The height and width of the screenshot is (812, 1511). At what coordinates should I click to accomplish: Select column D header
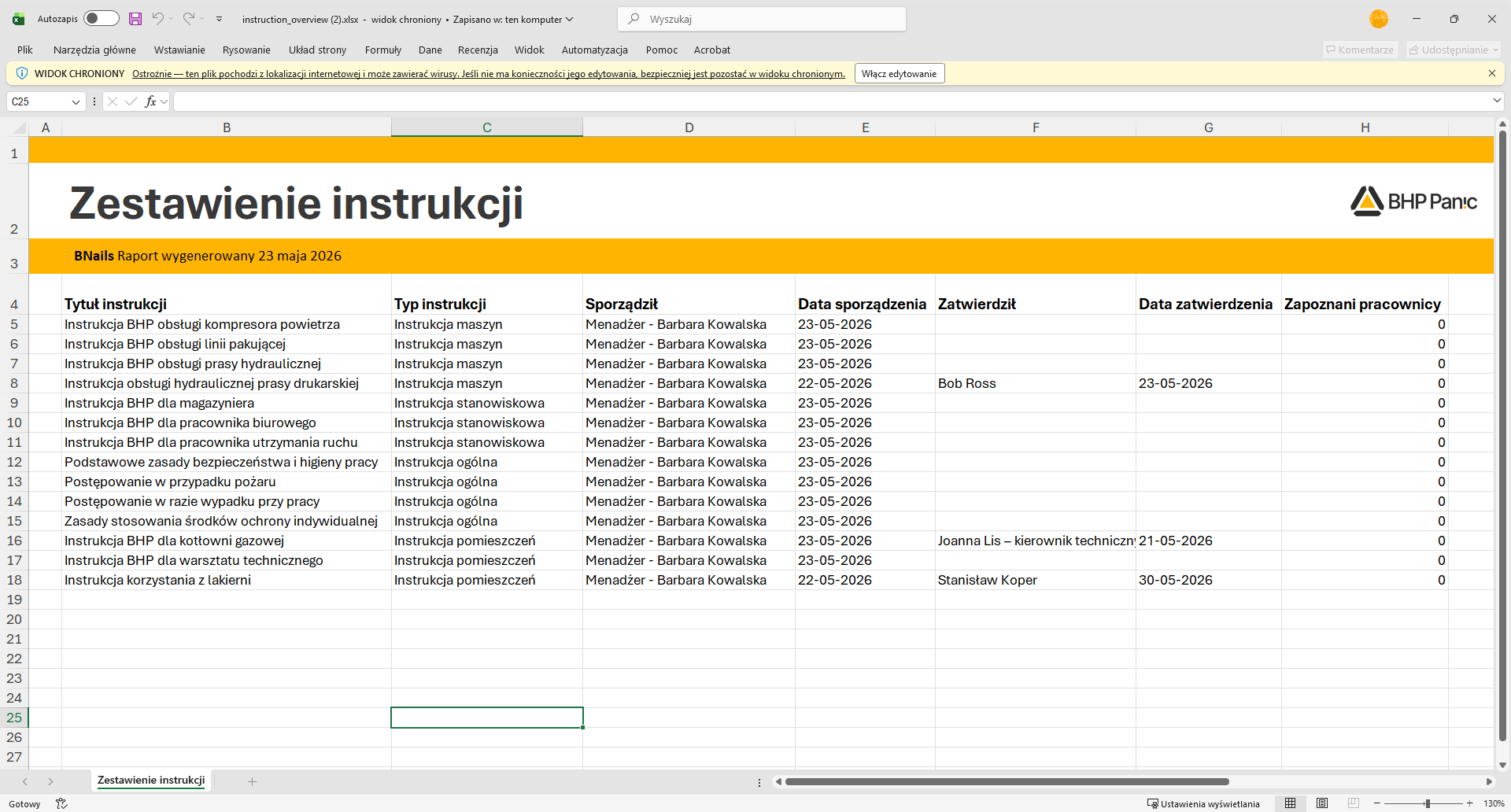pyautogui.click(x=689, y=127)
